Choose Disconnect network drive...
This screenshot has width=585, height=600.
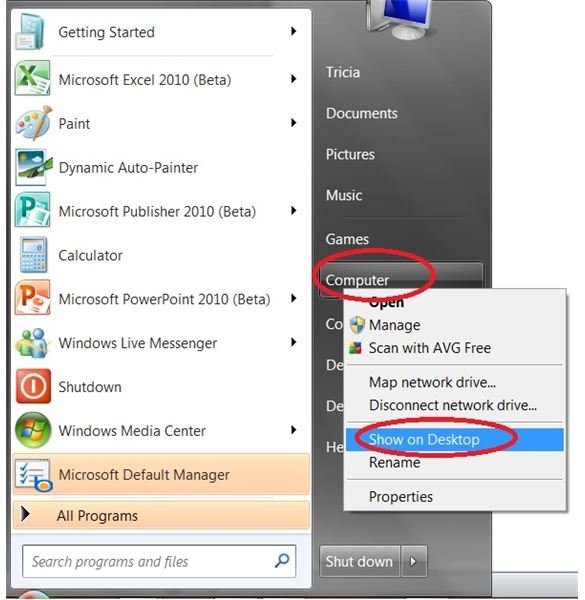pos(455,405)
